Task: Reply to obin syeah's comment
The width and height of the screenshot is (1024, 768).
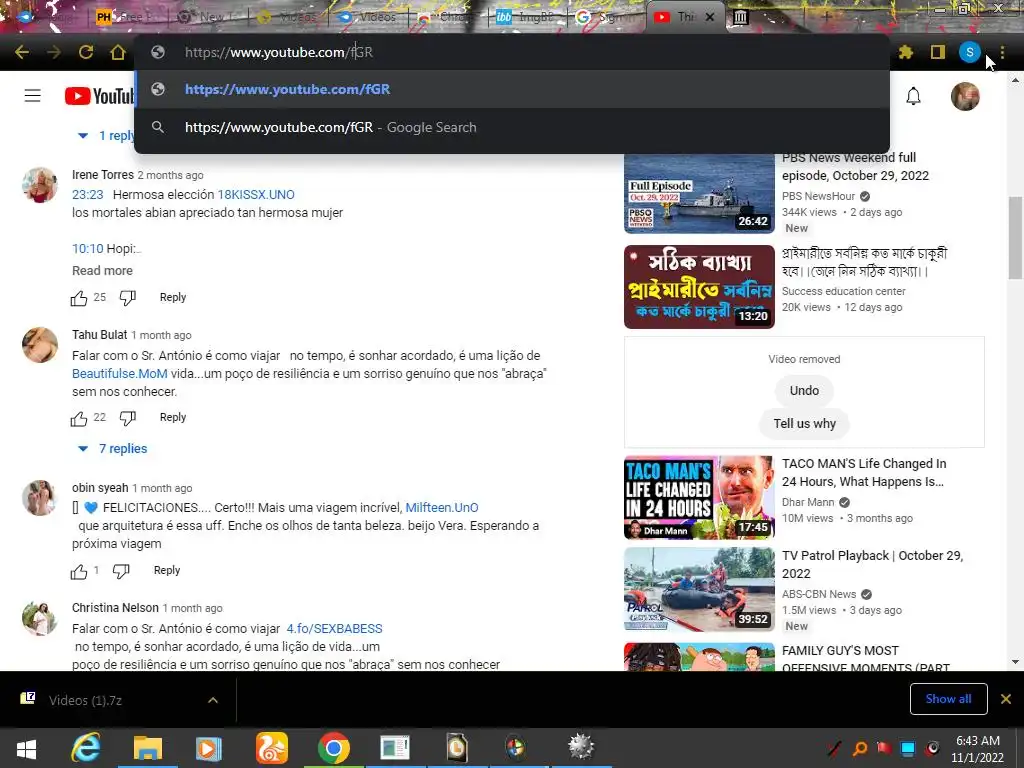Action: tap(167, 570)
